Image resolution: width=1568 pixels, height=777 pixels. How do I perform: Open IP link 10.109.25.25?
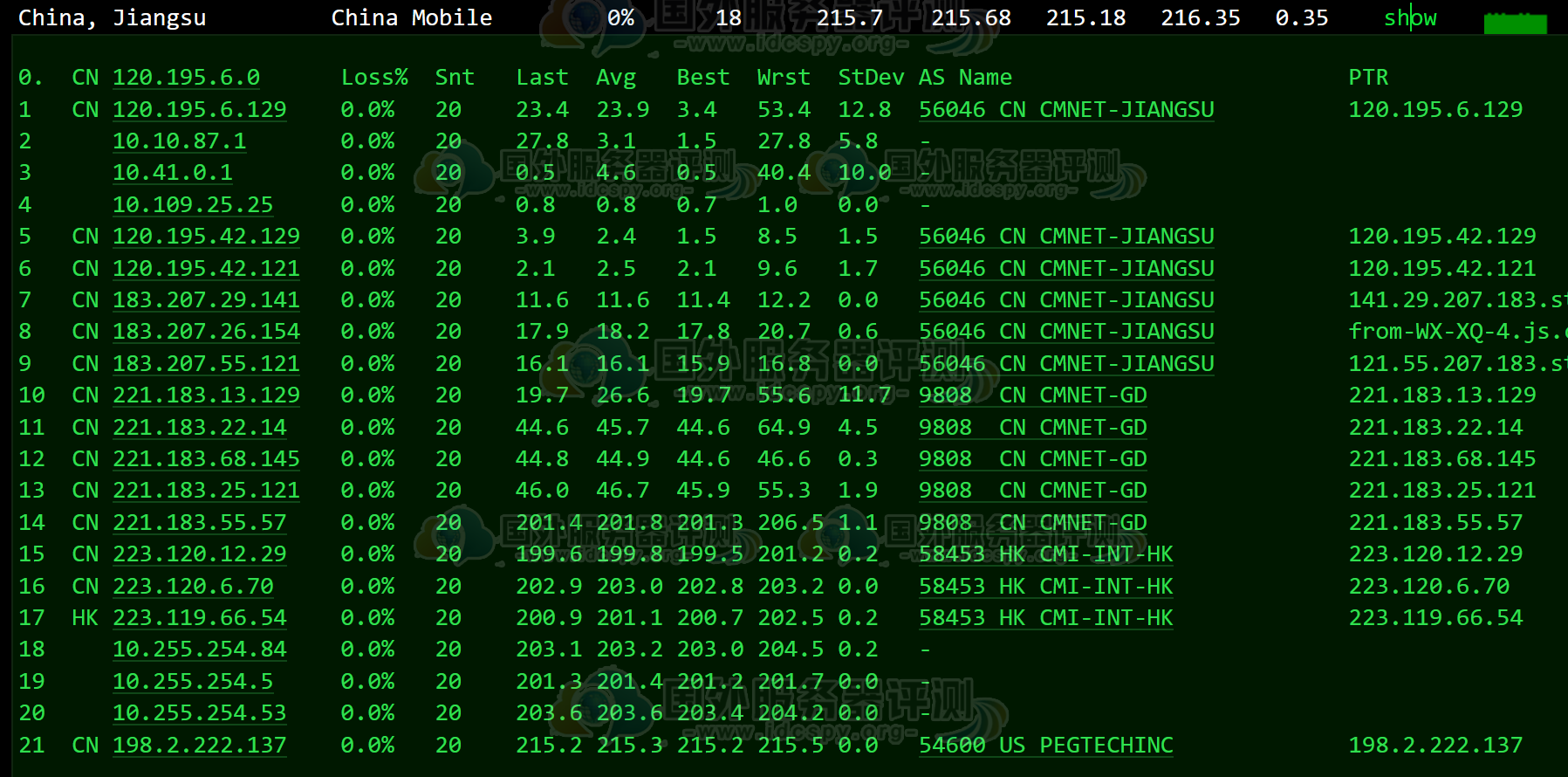(193, 205)
